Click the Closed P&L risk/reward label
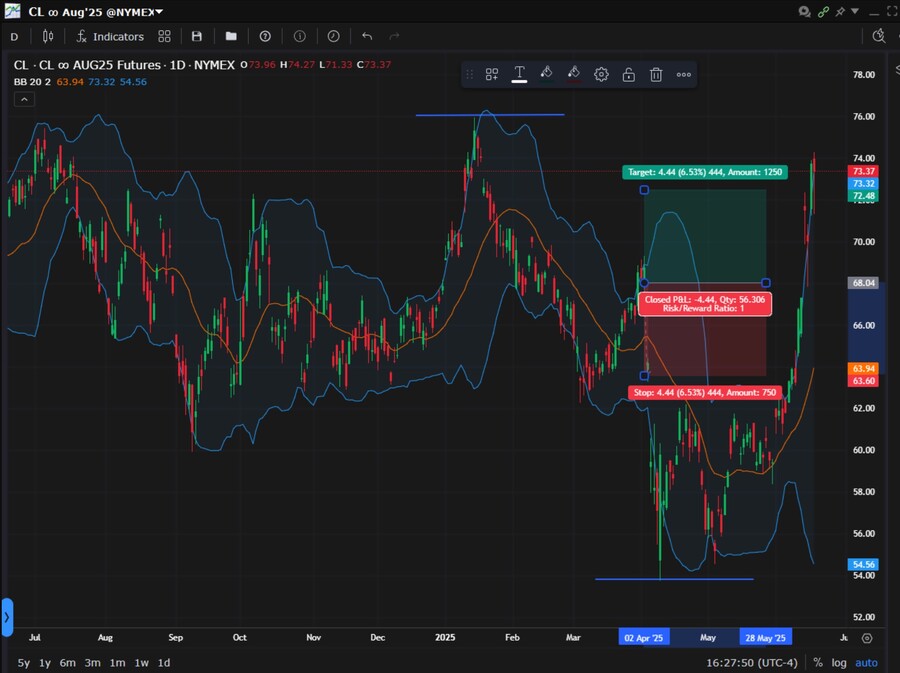 (x=704, y=304)
